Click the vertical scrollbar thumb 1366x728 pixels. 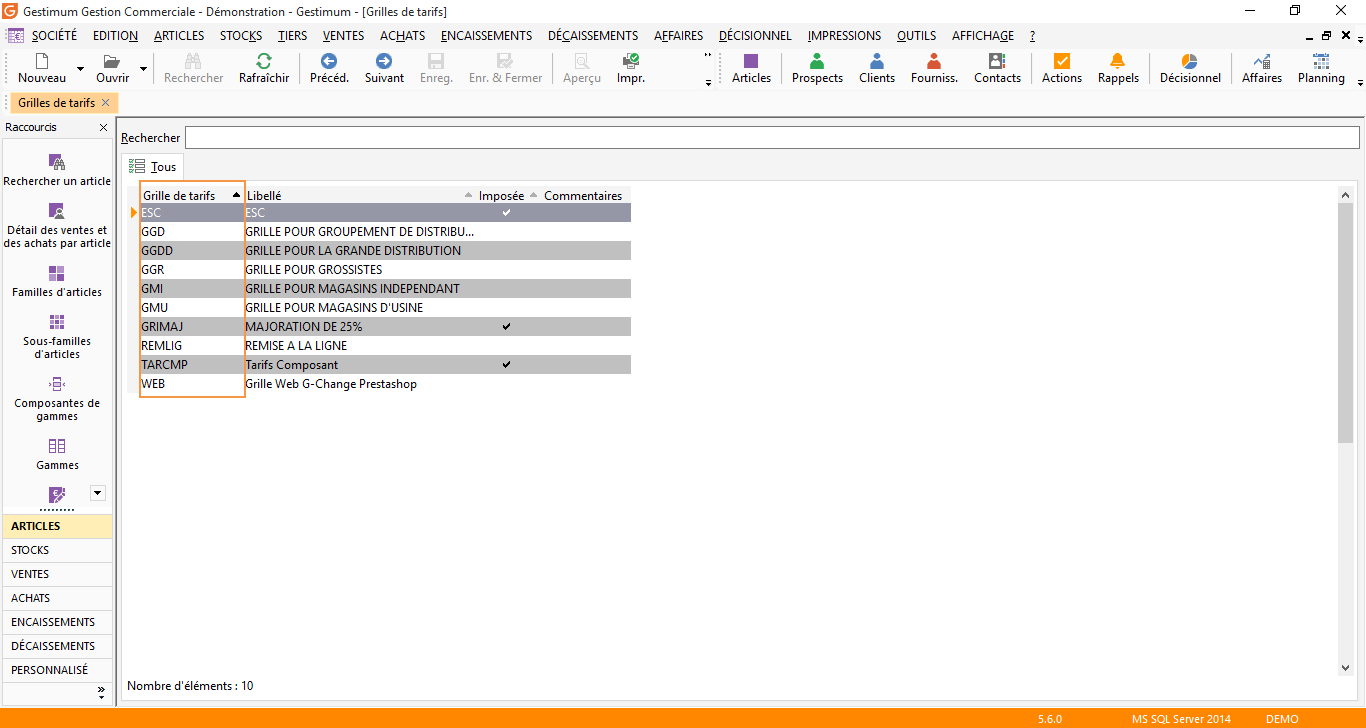pos(1345,322)
